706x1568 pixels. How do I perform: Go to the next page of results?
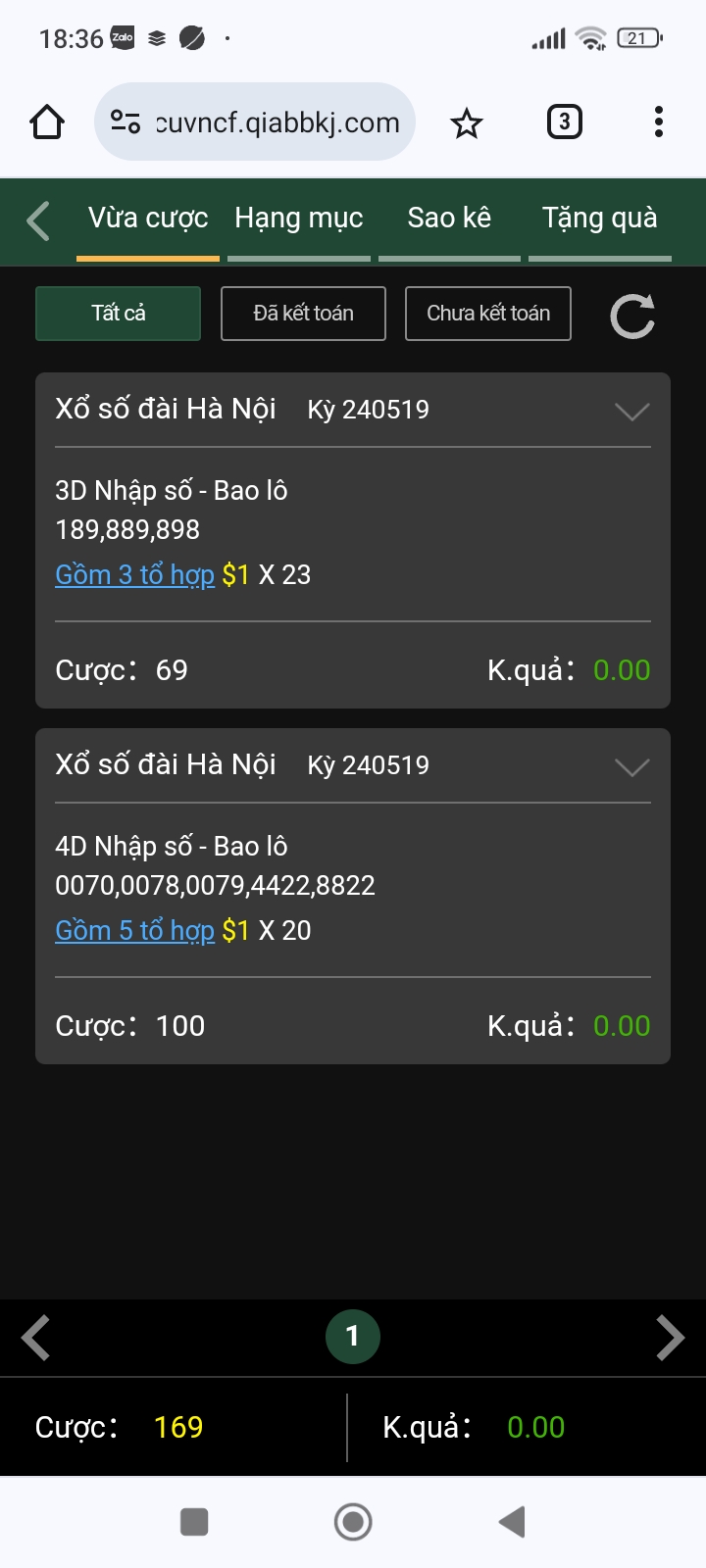670,1338
